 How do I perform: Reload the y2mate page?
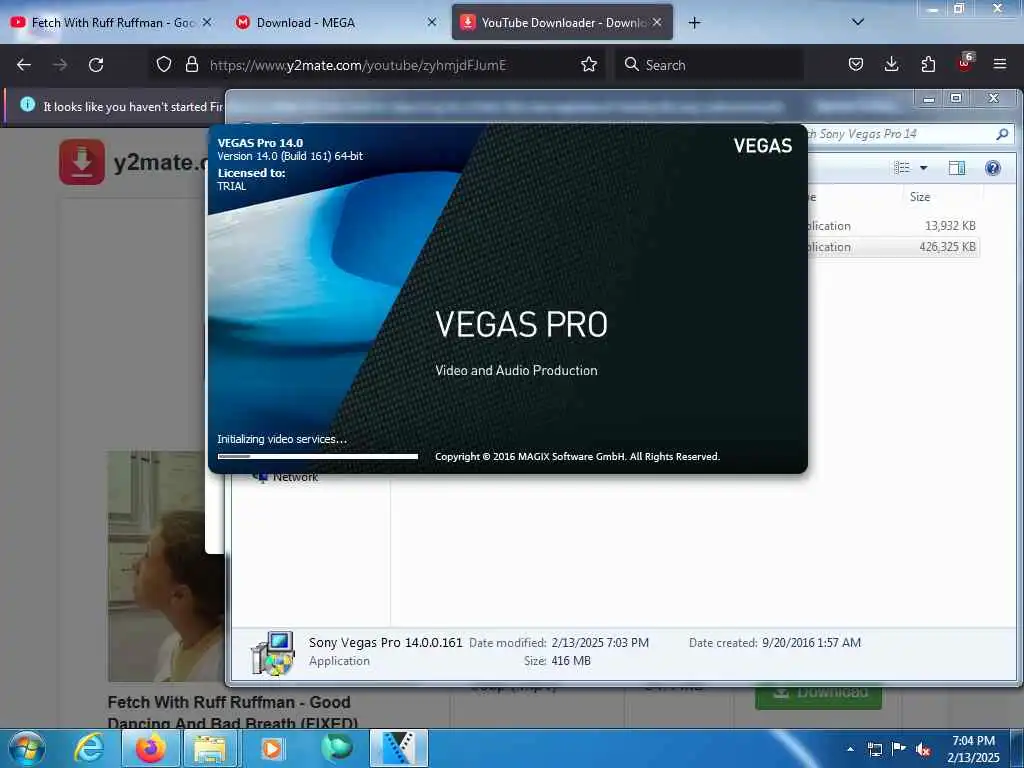[x=96, y=65]
